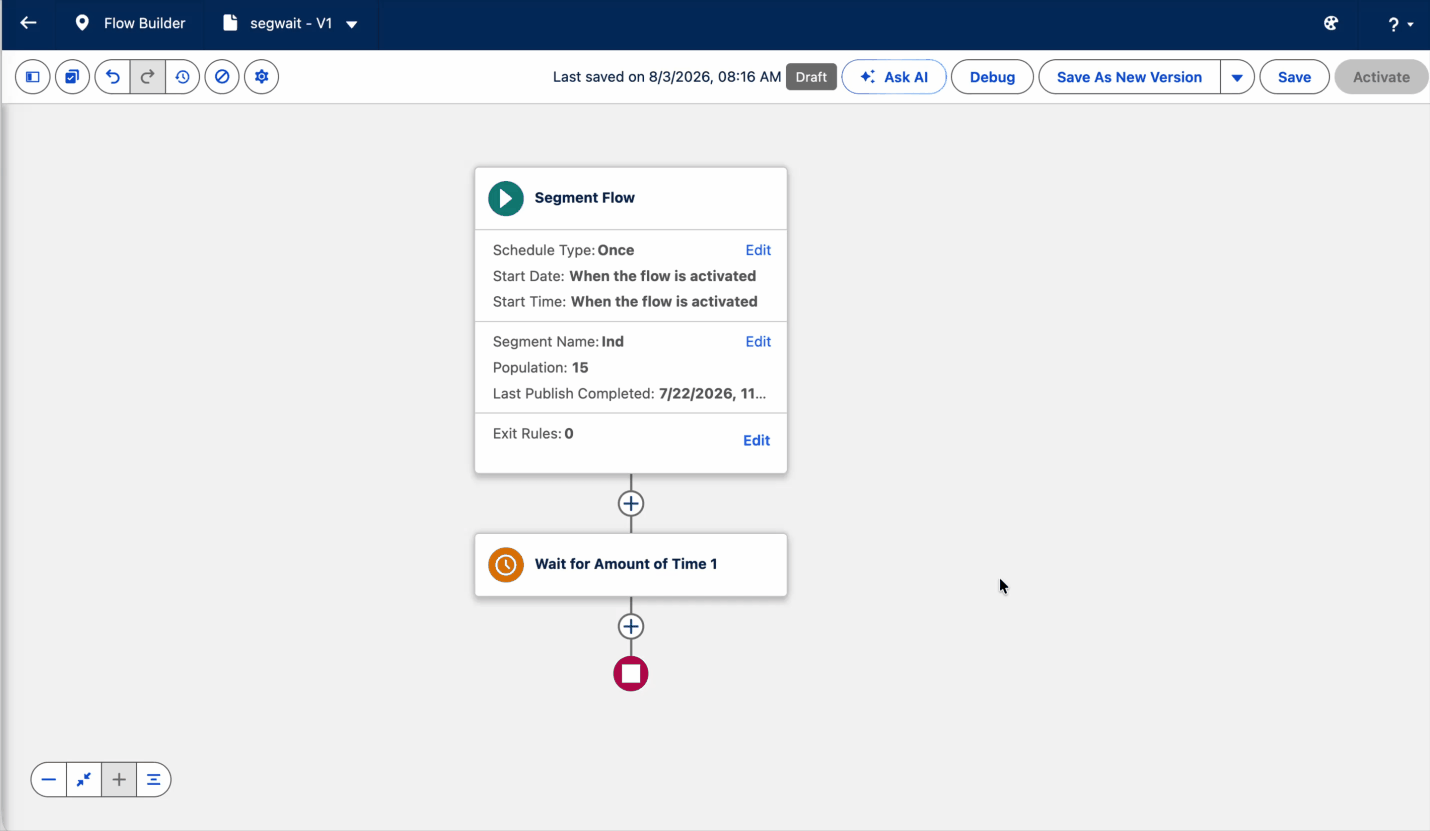Click the auto-layout alignment icon in the zoom bar
The height and width of the screenshot is (831, 1430).
(154, 779)
